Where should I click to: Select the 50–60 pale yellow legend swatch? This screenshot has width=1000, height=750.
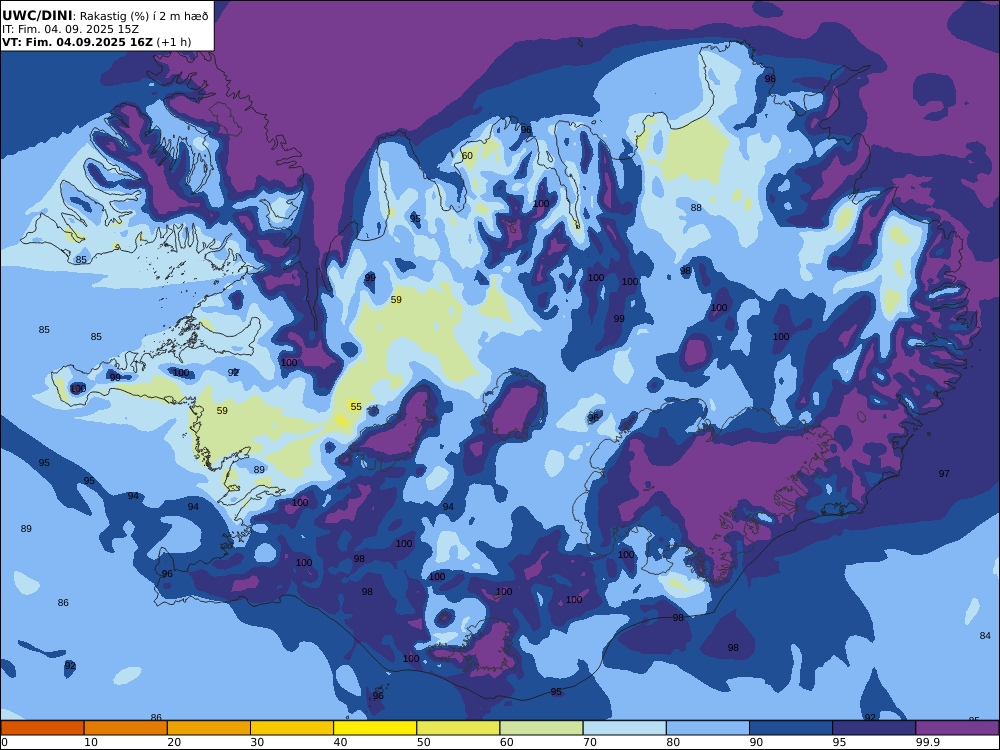click(x=458, y=728)
